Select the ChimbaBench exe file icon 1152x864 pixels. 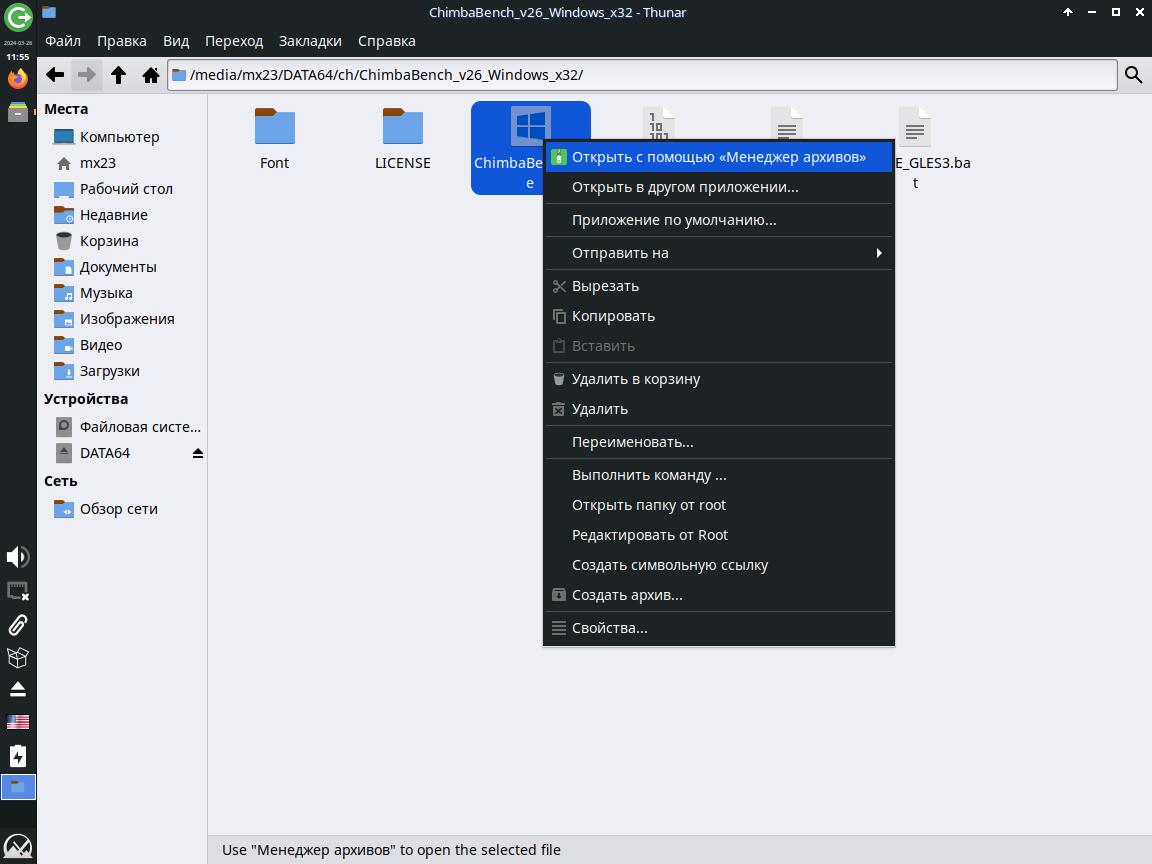[x=530, y=125]
